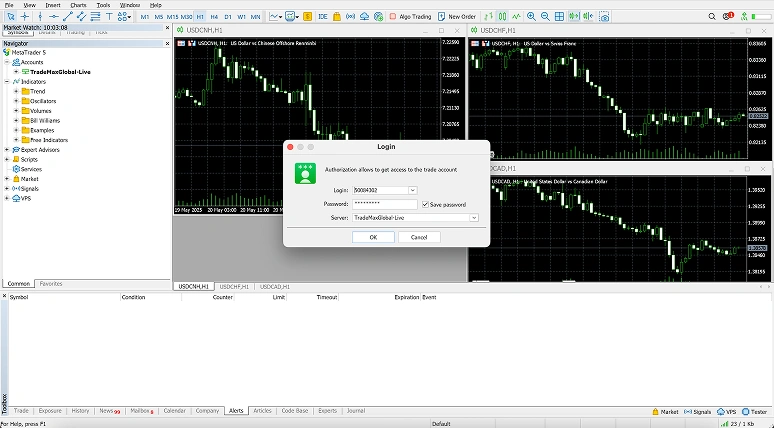Open a New Order from toolbar
This screenshot has height=428, width=774.
tap(457, 17)
